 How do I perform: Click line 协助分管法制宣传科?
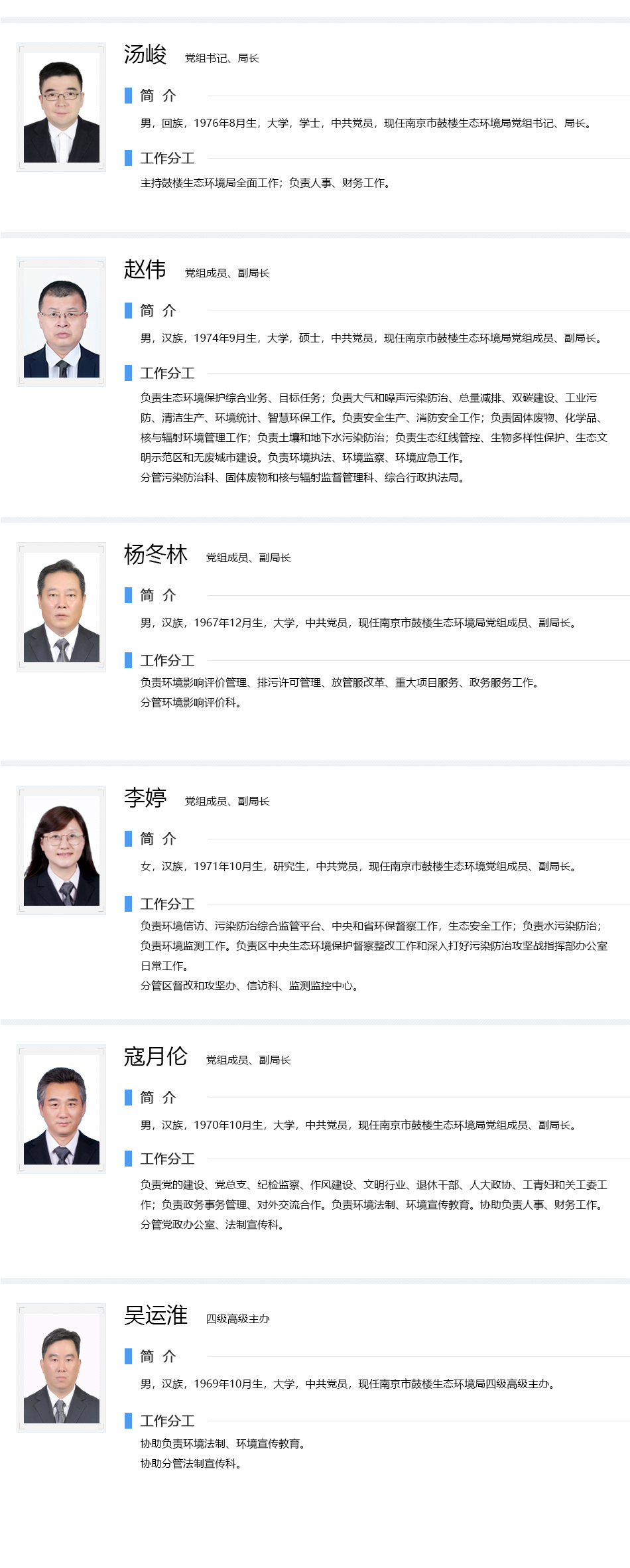191,1464
